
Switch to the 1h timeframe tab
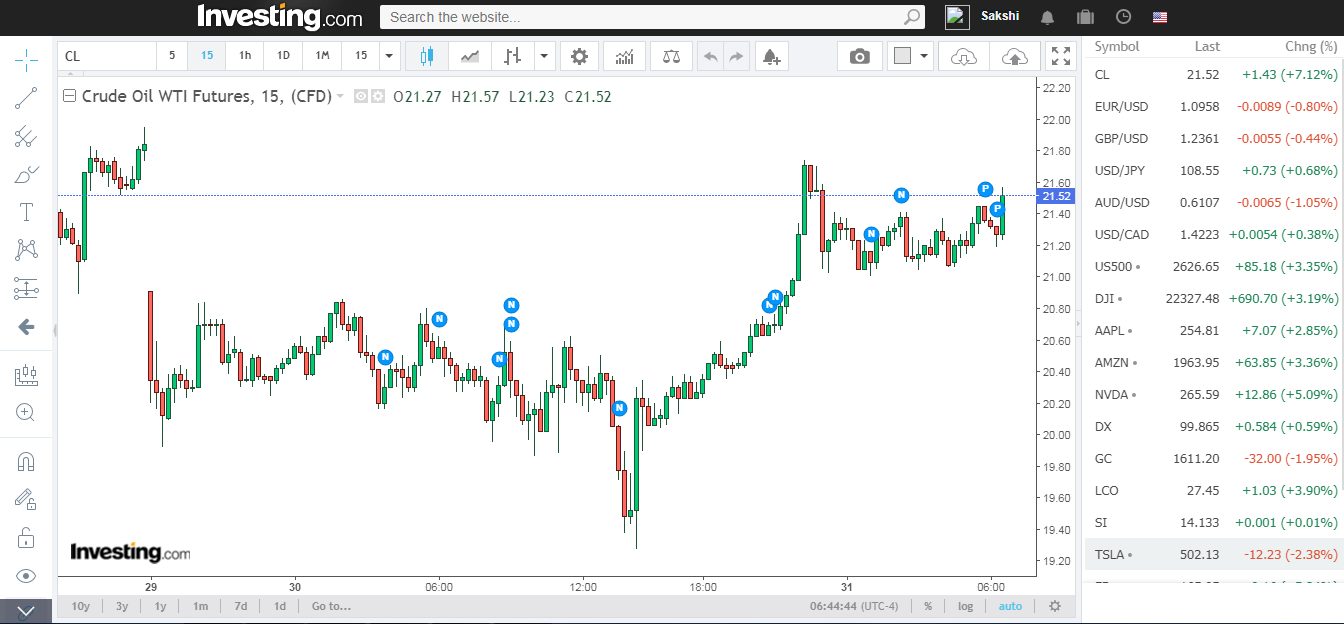244,56
